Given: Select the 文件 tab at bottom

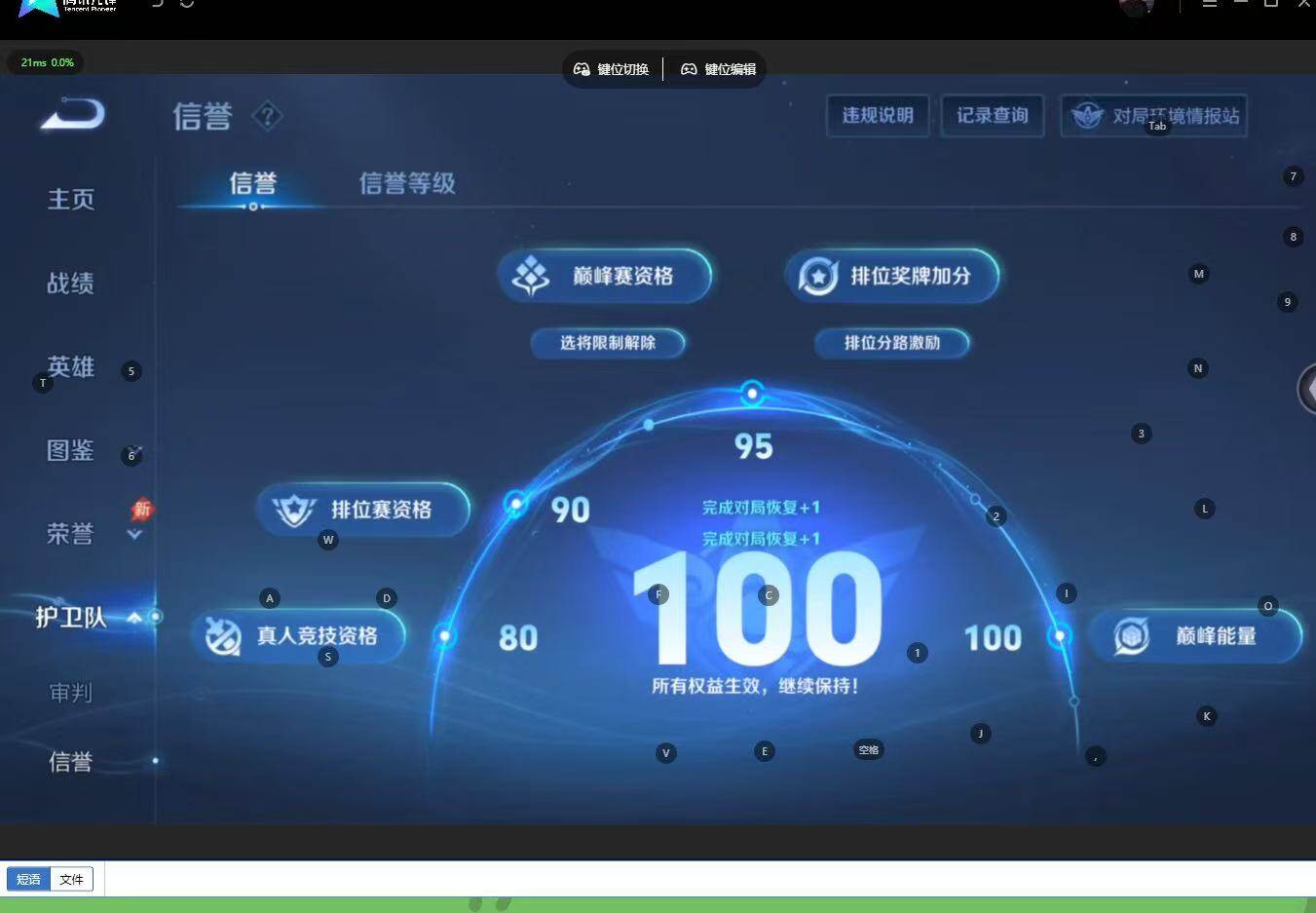Looking at the screenshot, I should point(71,879).
